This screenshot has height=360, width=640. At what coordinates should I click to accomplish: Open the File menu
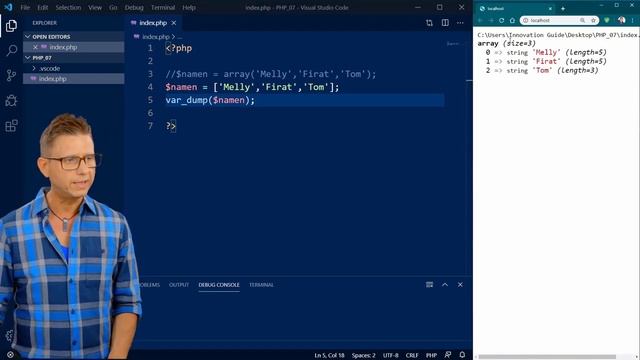(x=25, y=7)
